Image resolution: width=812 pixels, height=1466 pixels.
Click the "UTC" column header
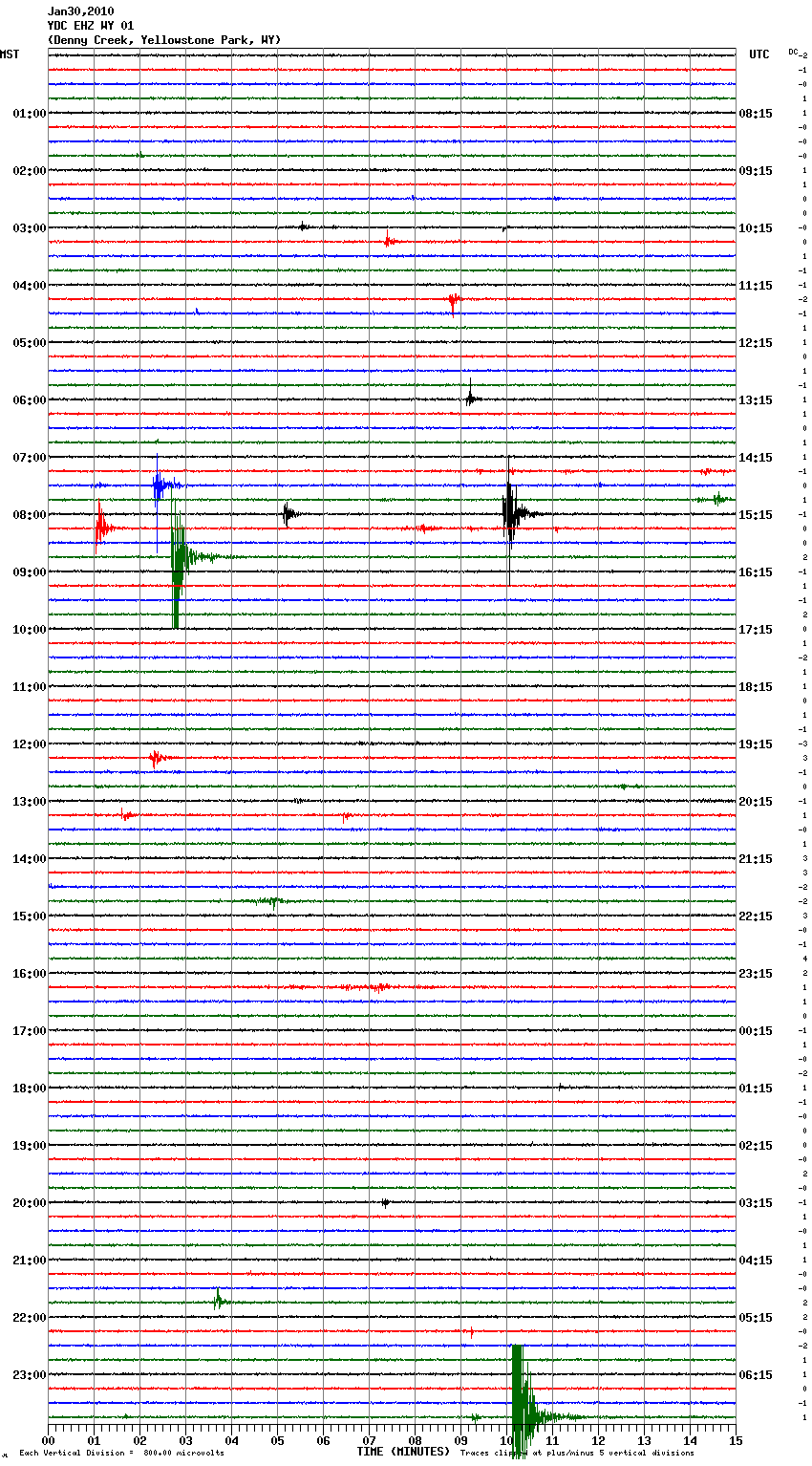coord(759,54)
